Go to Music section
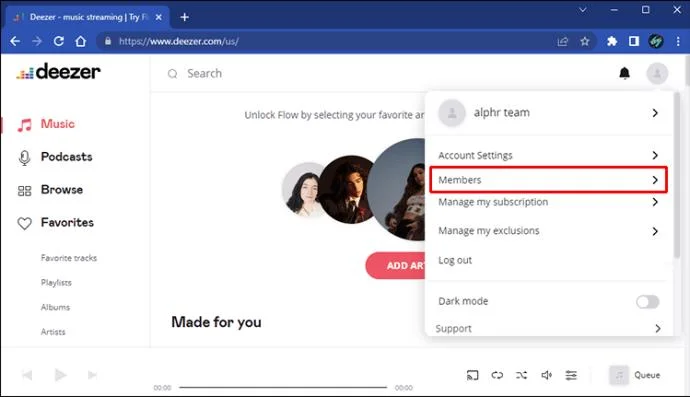690x397 pixels. point(58,124)
